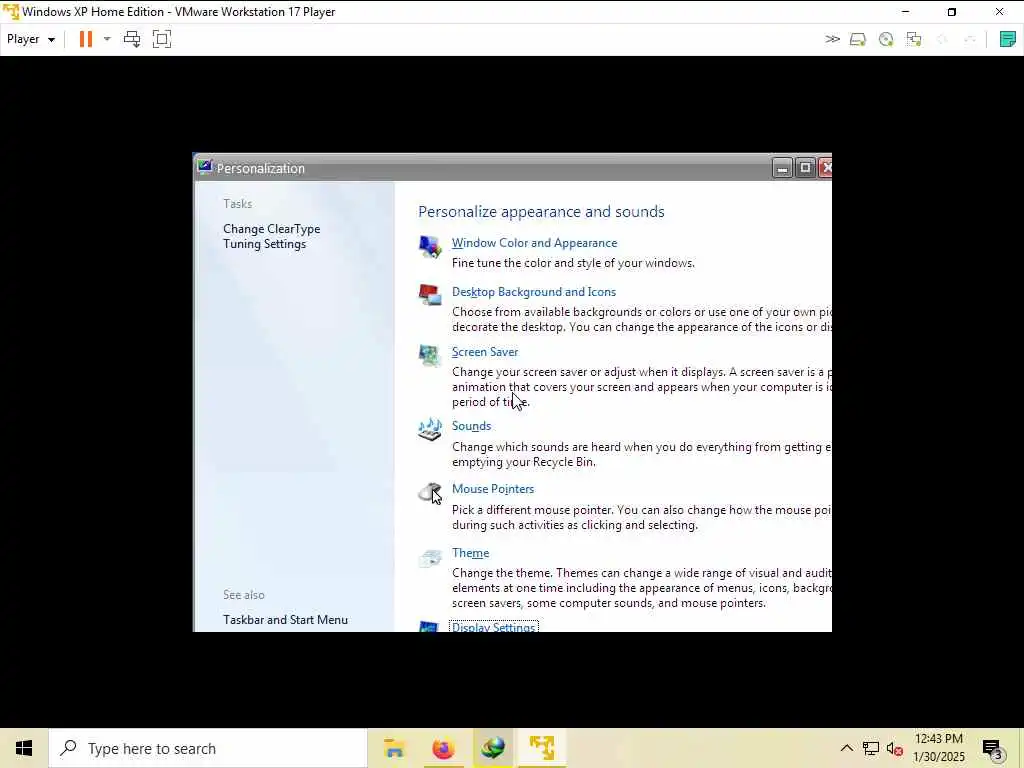The image size is (1024, 768).
Task: Click the Personalization window title icon
Action: point(204,167)
